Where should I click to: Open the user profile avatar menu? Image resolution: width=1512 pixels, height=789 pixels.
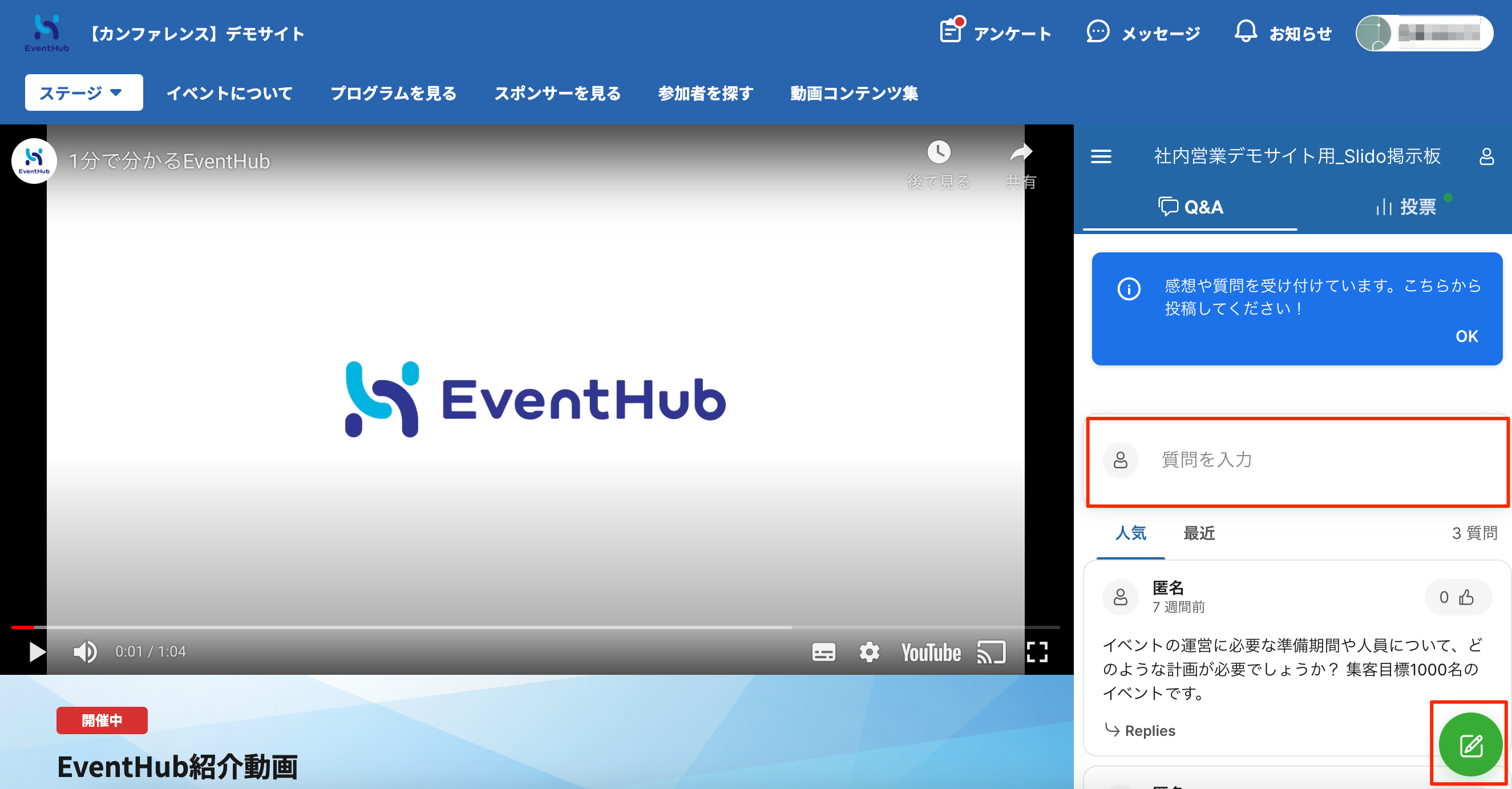1424,33
